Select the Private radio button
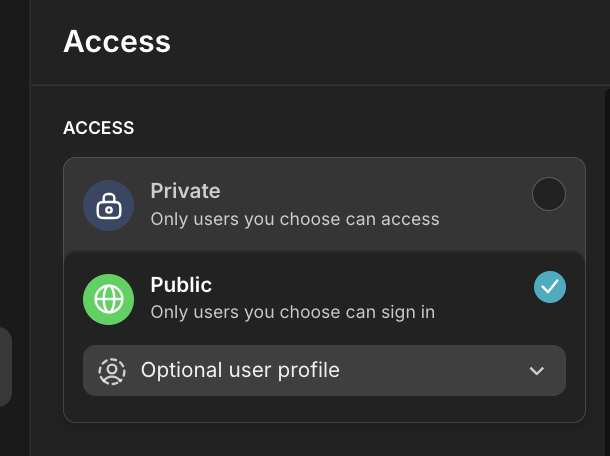The image size is (610, 456). point(549,194)
